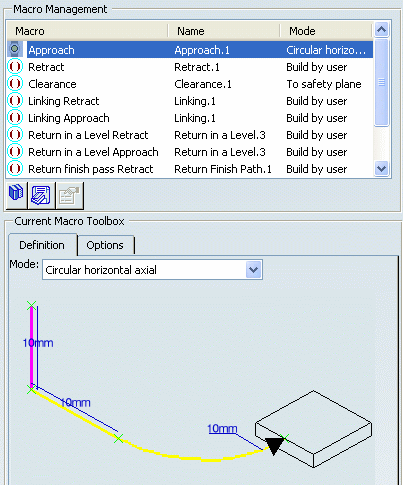Open the Mode dropdown arrow
Image resolution: width=403 pixels, height=485 pixels.
pyautogui.click(x=253, y=269)
